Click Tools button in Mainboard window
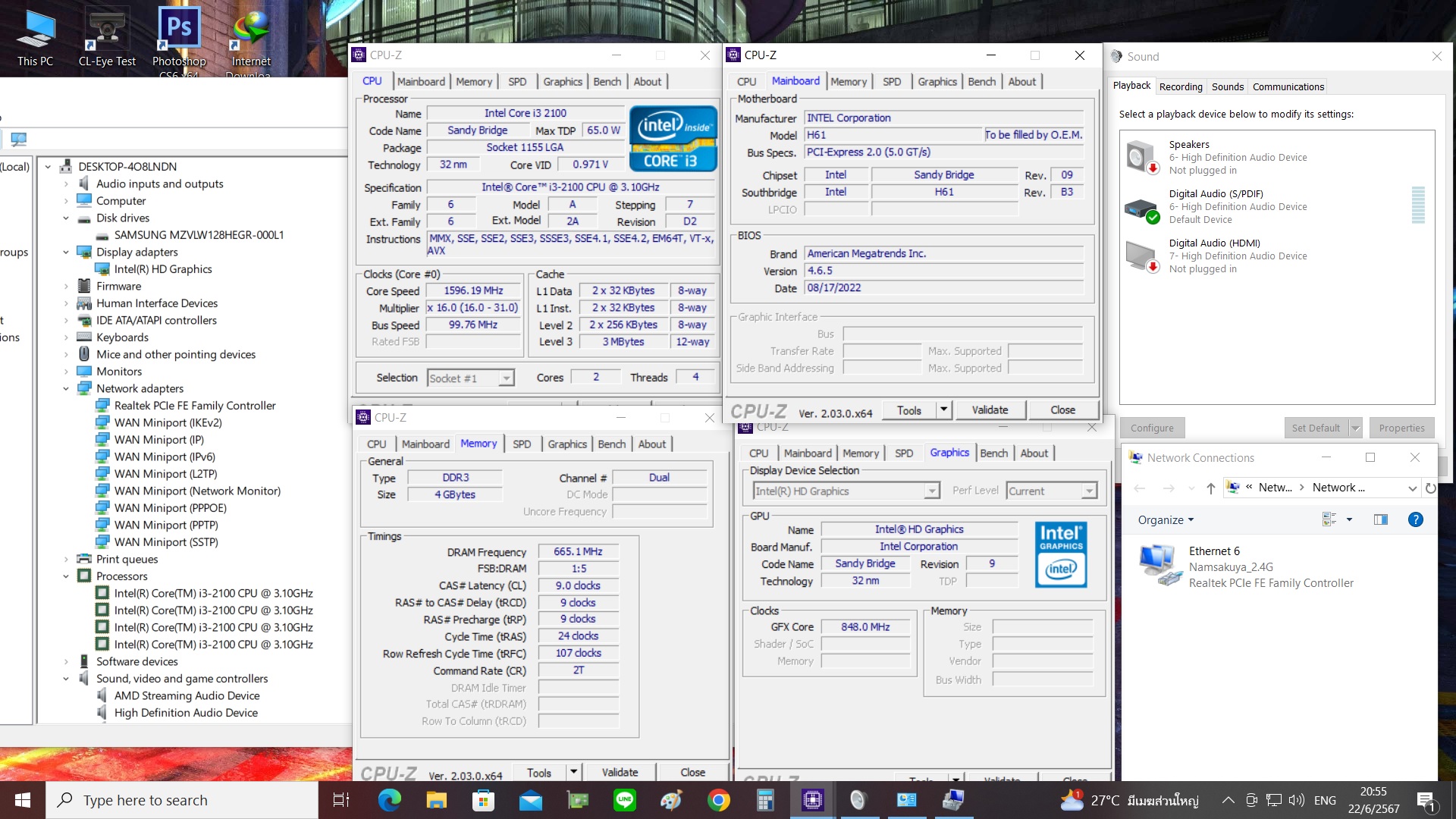The image size is (1456, 819). 909,410
